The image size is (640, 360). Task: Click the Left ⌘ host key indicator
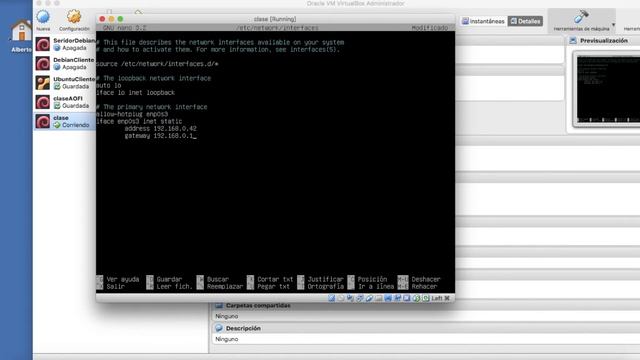[440, 298]
